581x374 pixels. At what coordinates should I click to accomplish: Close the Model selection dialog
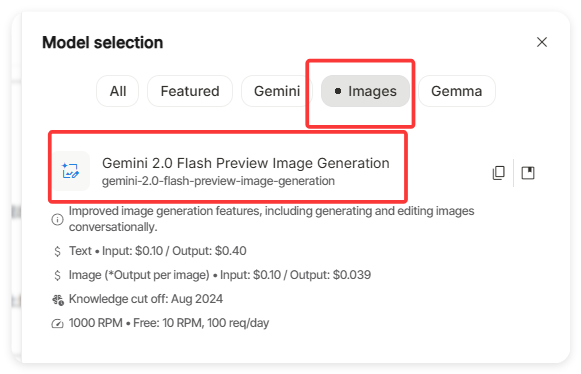point(542,42)
